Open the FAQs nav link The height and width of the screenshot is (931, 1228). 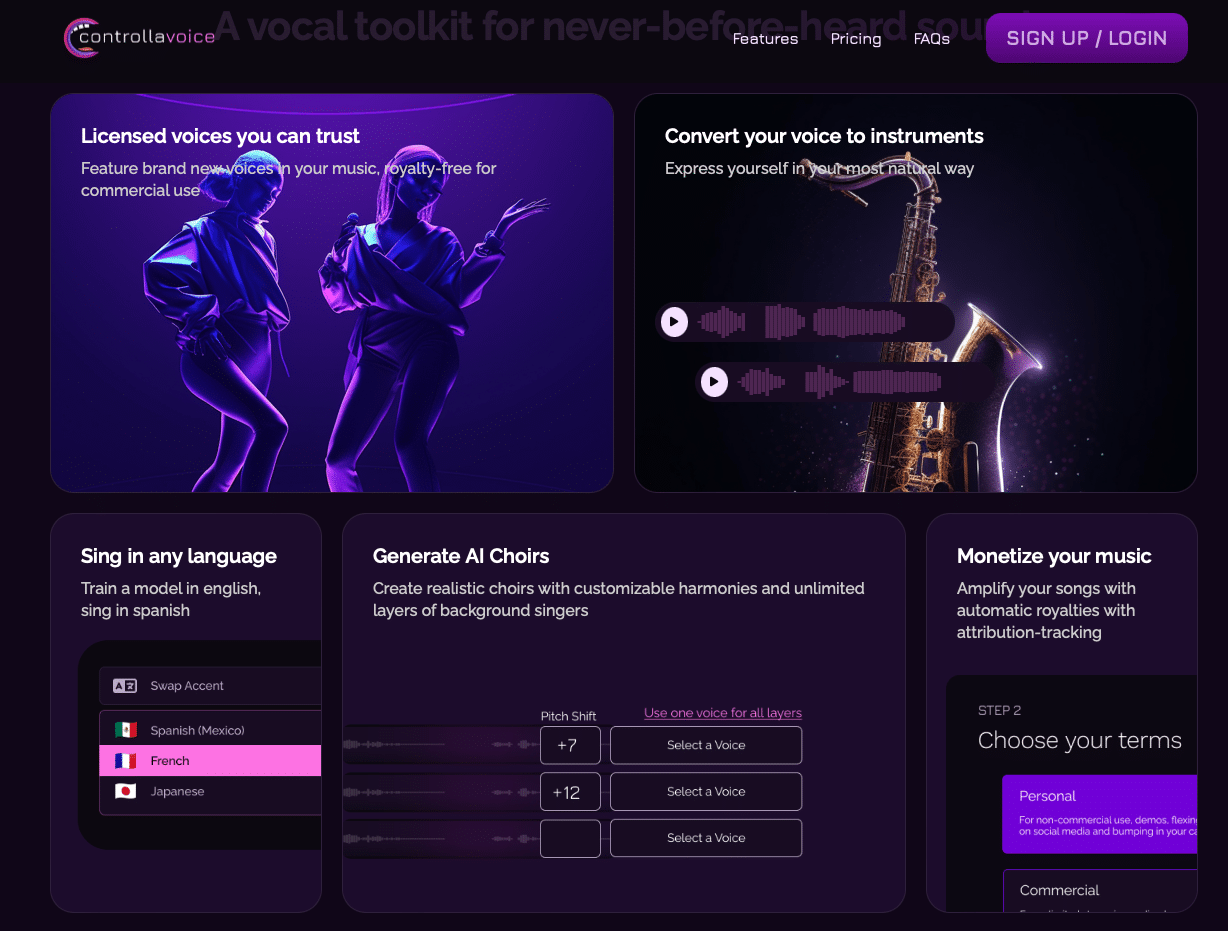[x=932, y=39]
